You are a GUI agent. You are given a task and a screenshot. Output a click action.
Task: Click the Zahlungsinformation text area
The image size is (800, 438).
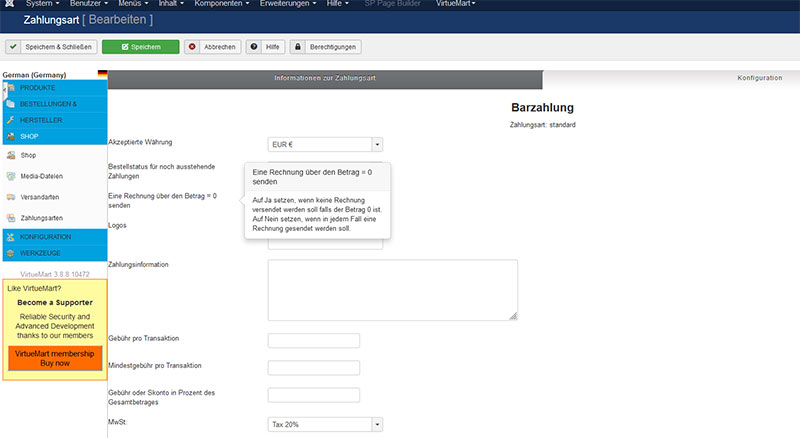point(392,290)
